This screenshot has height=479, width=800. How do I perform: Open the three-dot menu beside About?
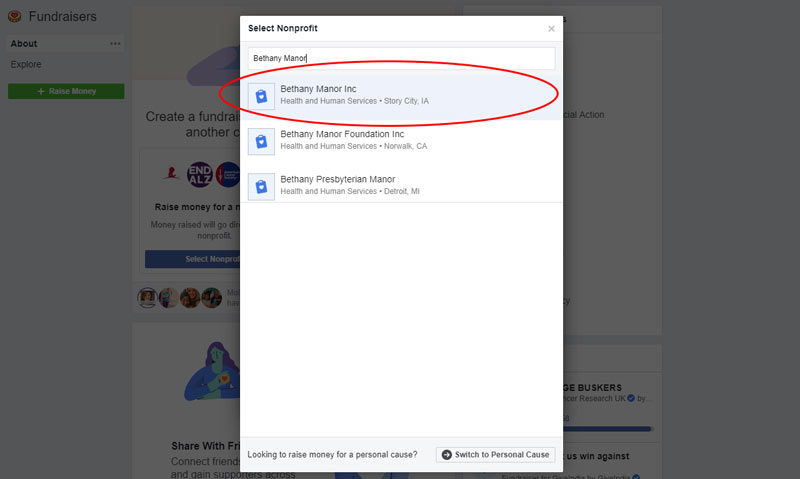(115, 44)
